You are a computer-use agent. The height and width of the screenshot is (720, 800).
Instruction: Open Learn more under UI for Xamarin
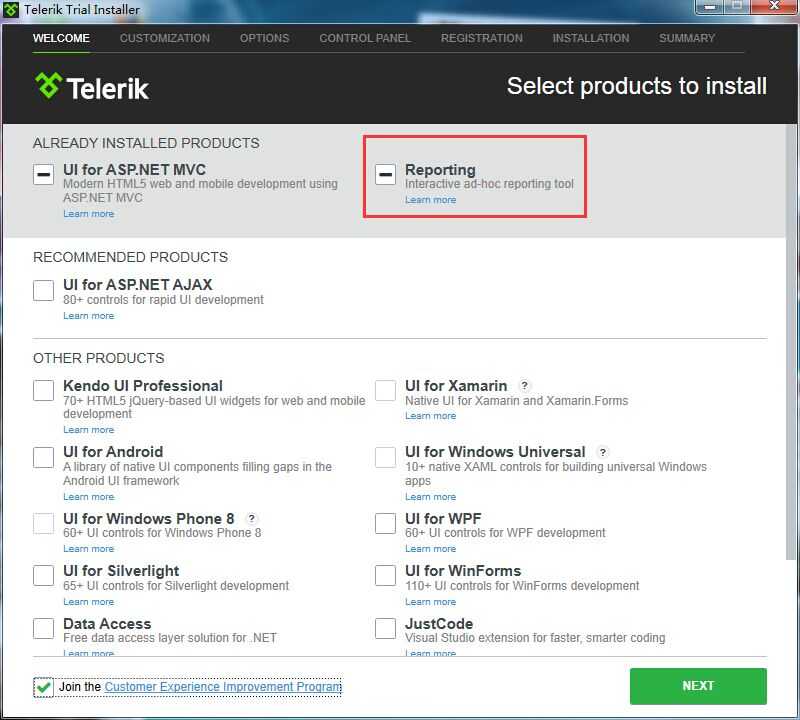[x=431, y=416]
